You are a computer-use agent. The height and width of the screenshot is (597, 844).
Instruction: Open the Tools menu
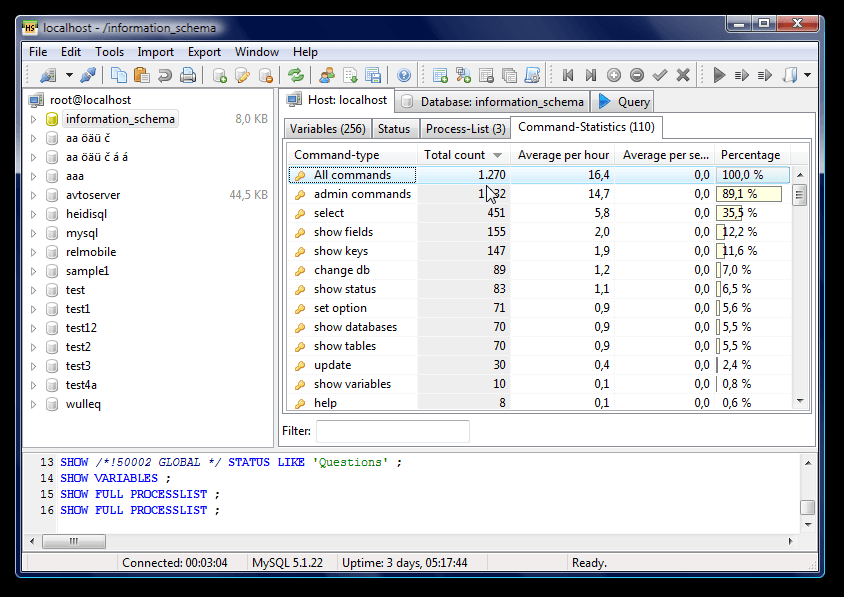point(109,52)
